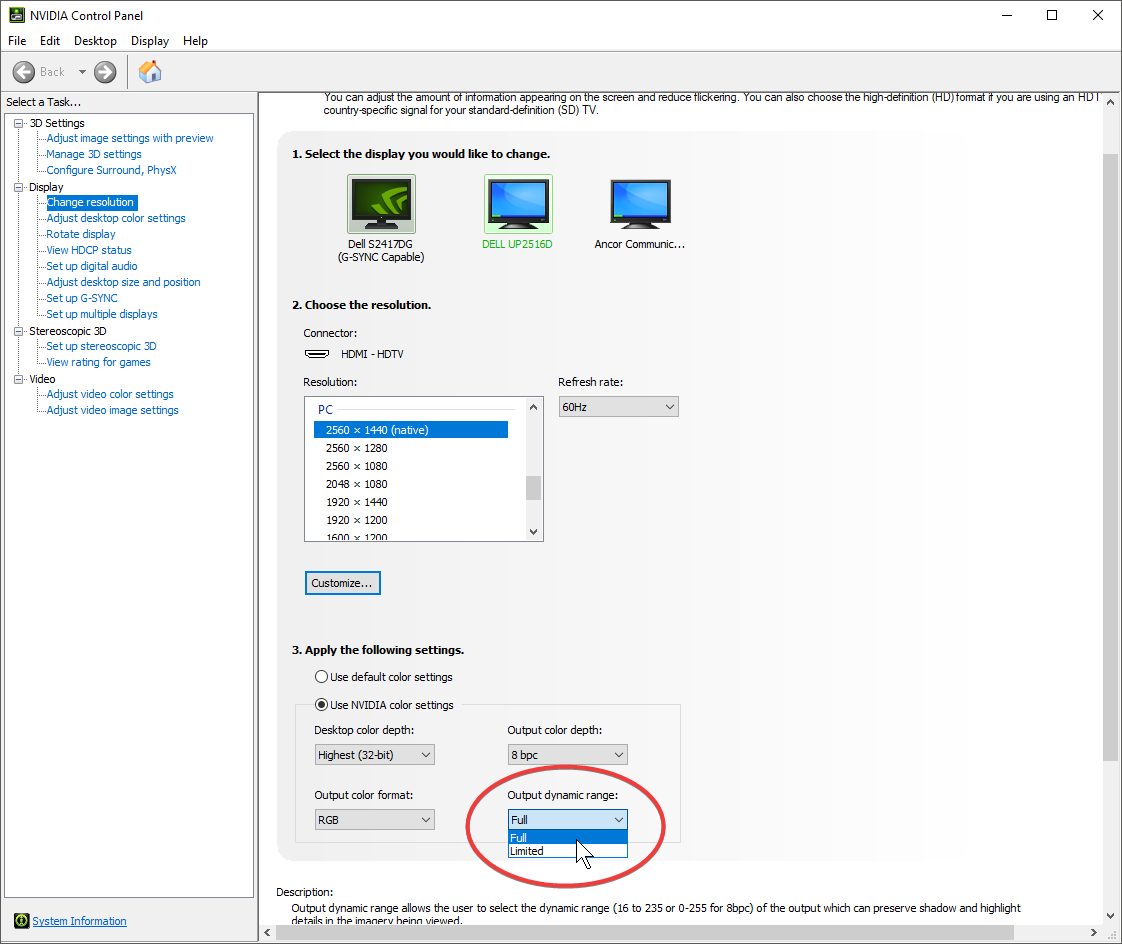Open the Output color depth dropdown

click(x=567, y=755)
